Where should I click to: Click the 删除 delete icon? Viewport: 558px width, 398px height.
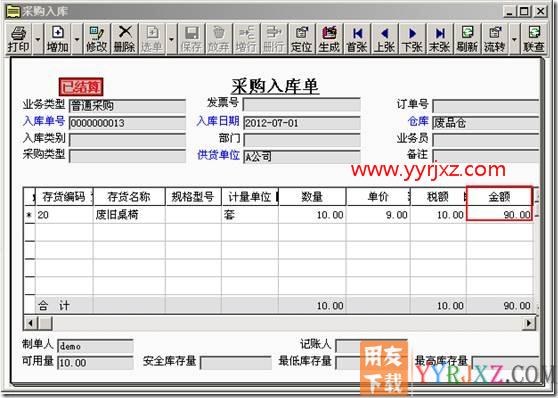point(125,39)
